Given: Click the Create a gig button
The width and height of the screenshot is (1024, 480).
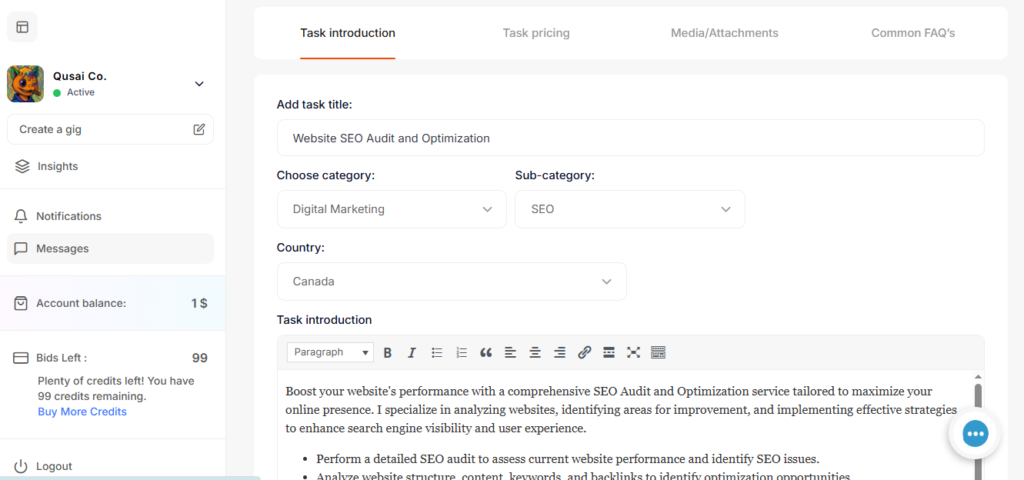Looking at the screenshot, I should click(x=110, y=129).
